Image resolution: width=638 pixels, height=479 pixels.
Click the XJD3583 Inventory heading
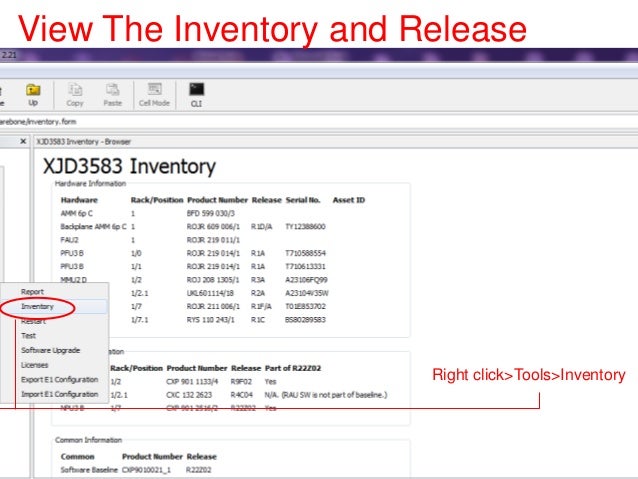(x=129, y=166)
